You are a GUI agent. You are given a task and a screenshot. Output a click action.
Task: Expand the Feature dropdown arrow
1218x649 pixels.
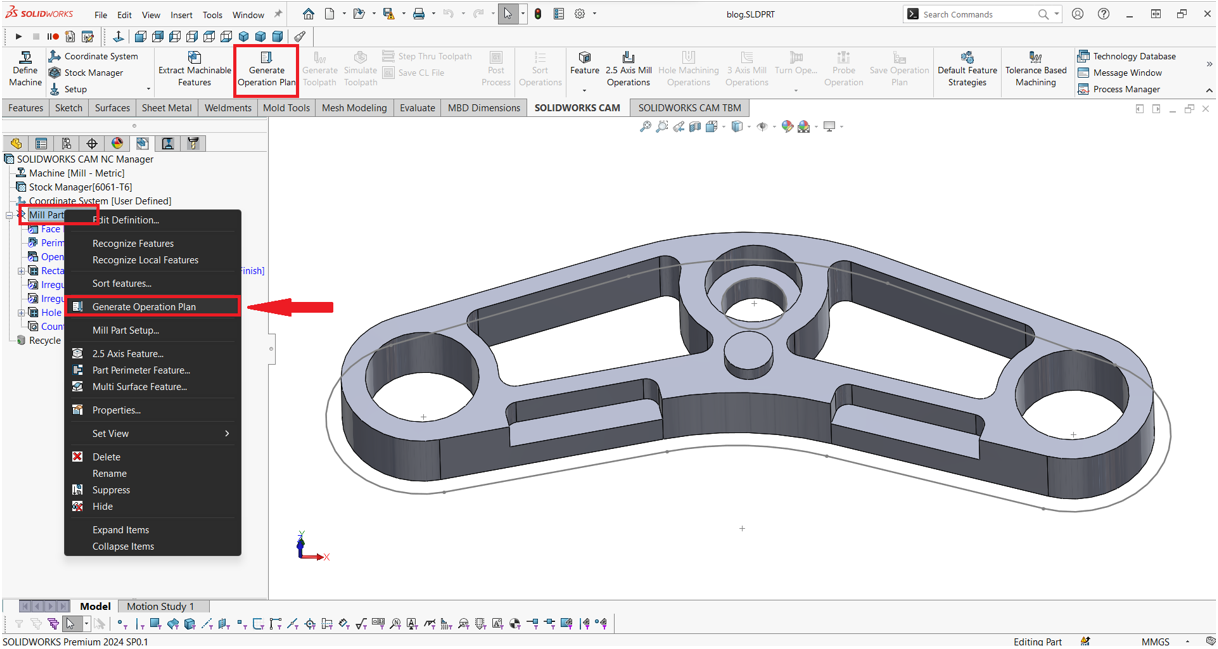point(585,90)
